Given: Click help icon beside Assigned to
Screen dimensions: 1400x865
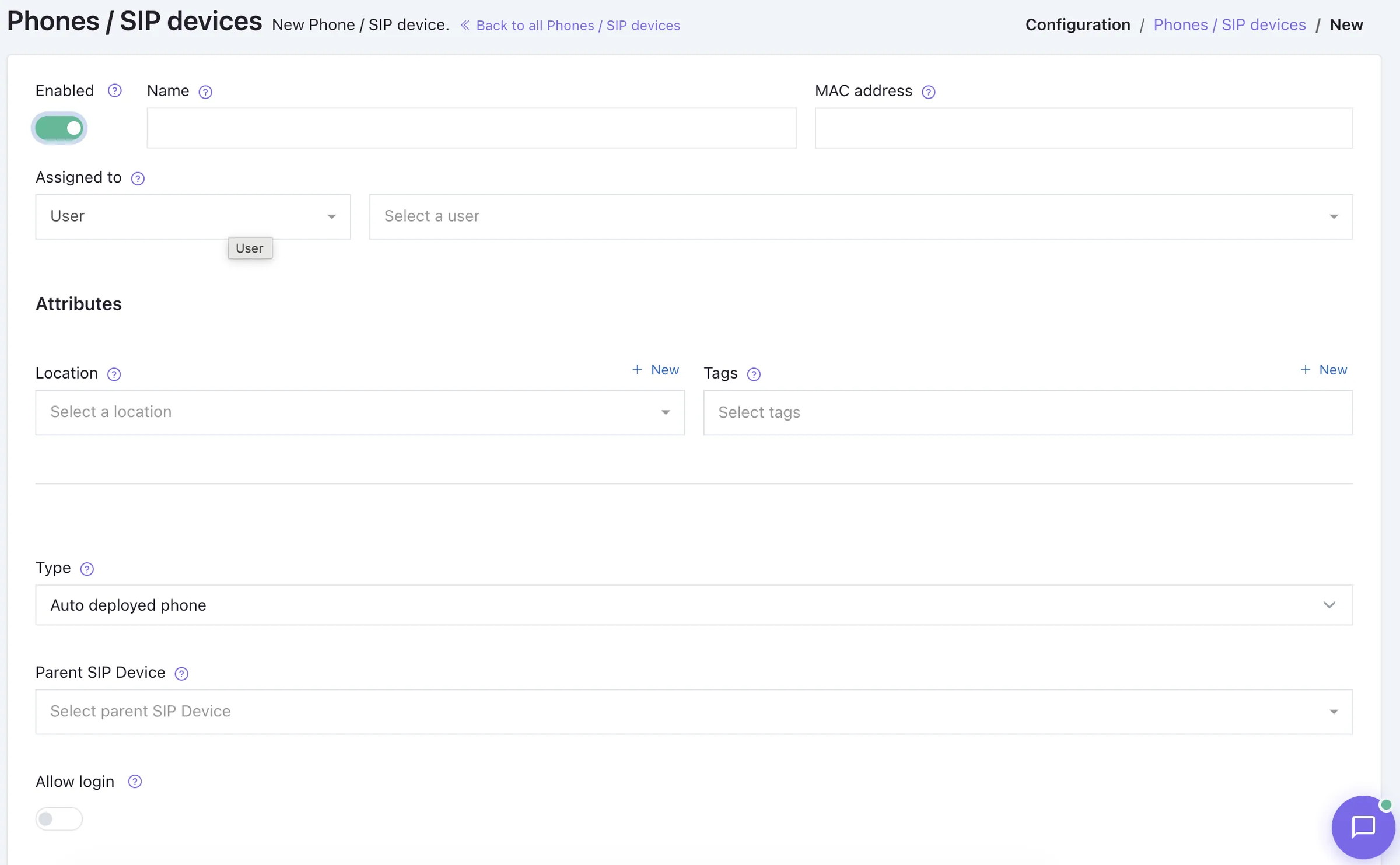Looking at the screenshot, I should pyautogui.click(x=138, y=178).
